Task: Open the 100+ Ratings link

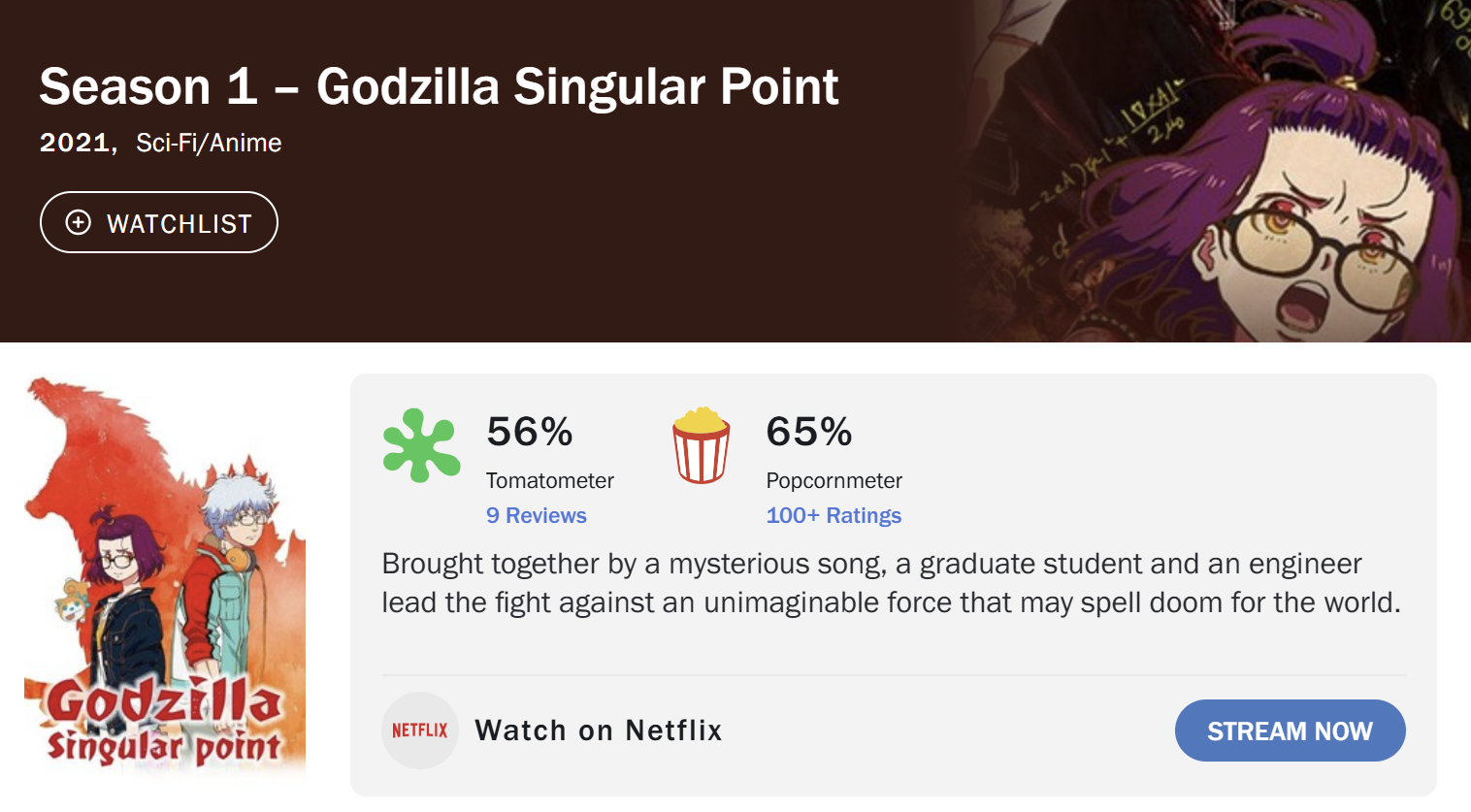Action: coord(834,516)
